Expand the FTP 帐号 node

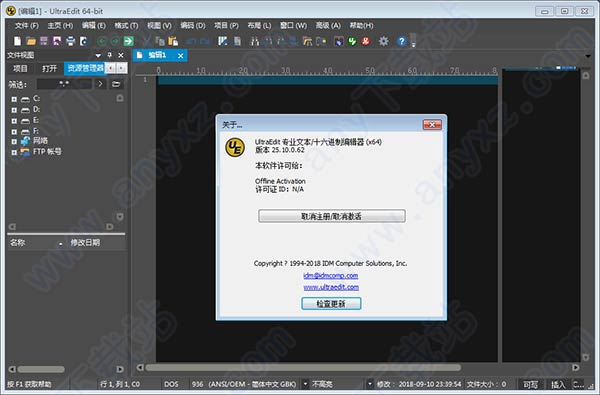coord(14,152)
